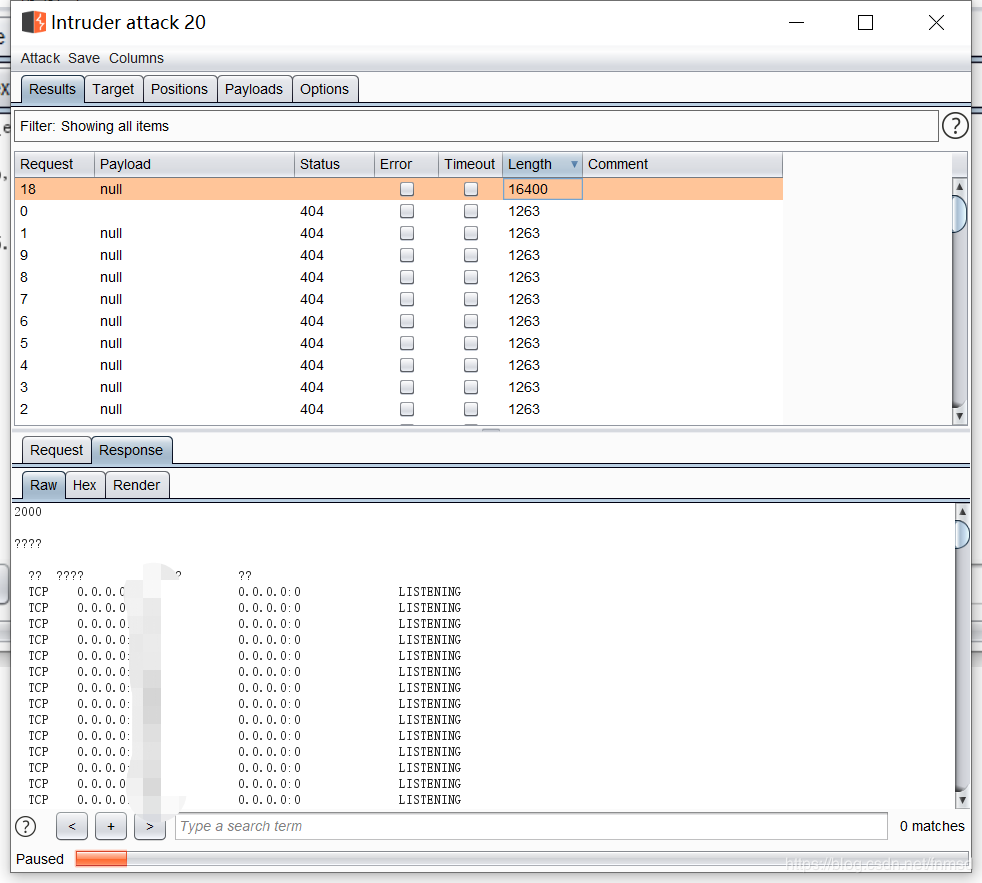
Task: Open the Attack menu
Action: point(40,58)
